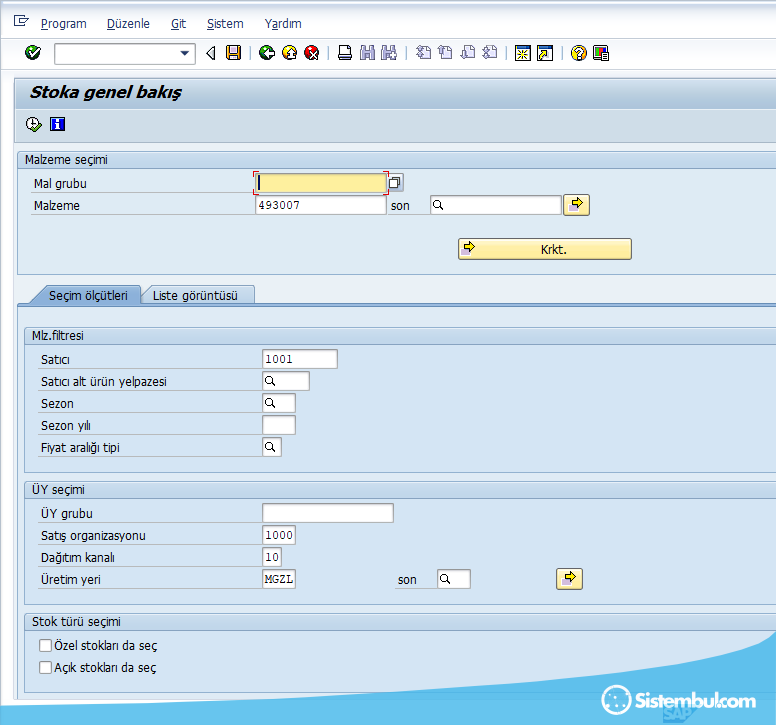Switch to the Liste görüntüsü tab

click(x=195, y=295)
